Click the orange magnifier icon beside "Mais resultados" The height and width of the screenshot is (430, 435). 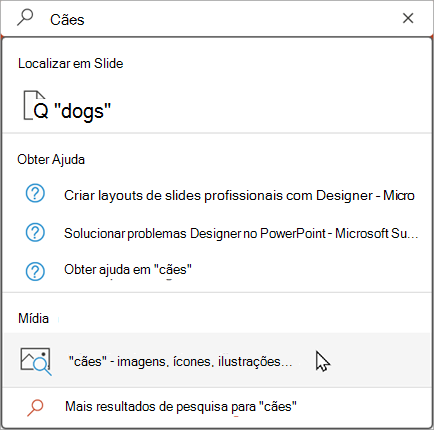pos(35,407)
